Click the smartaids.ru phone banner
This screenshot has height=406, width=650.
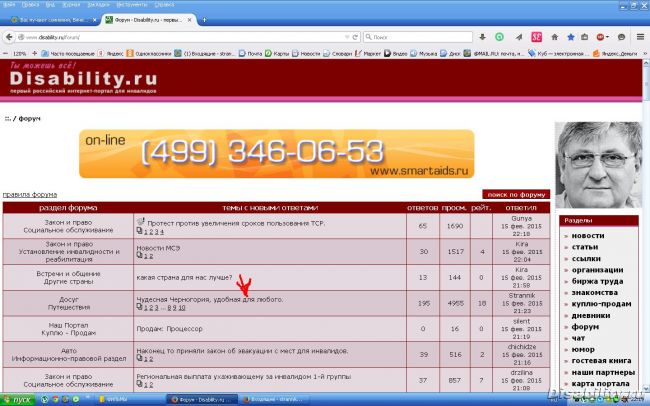pyautogui.click(x=276, y=154)
